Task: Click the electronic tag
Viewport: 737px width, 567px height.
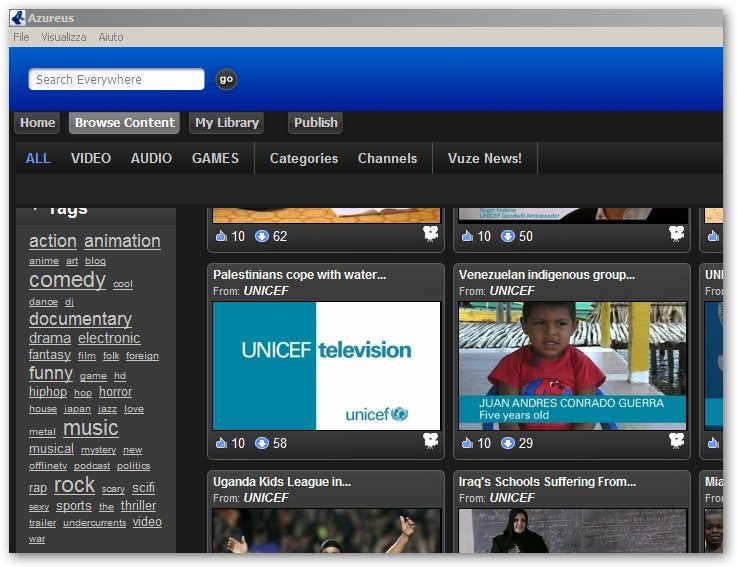Action: coord(109,338)
